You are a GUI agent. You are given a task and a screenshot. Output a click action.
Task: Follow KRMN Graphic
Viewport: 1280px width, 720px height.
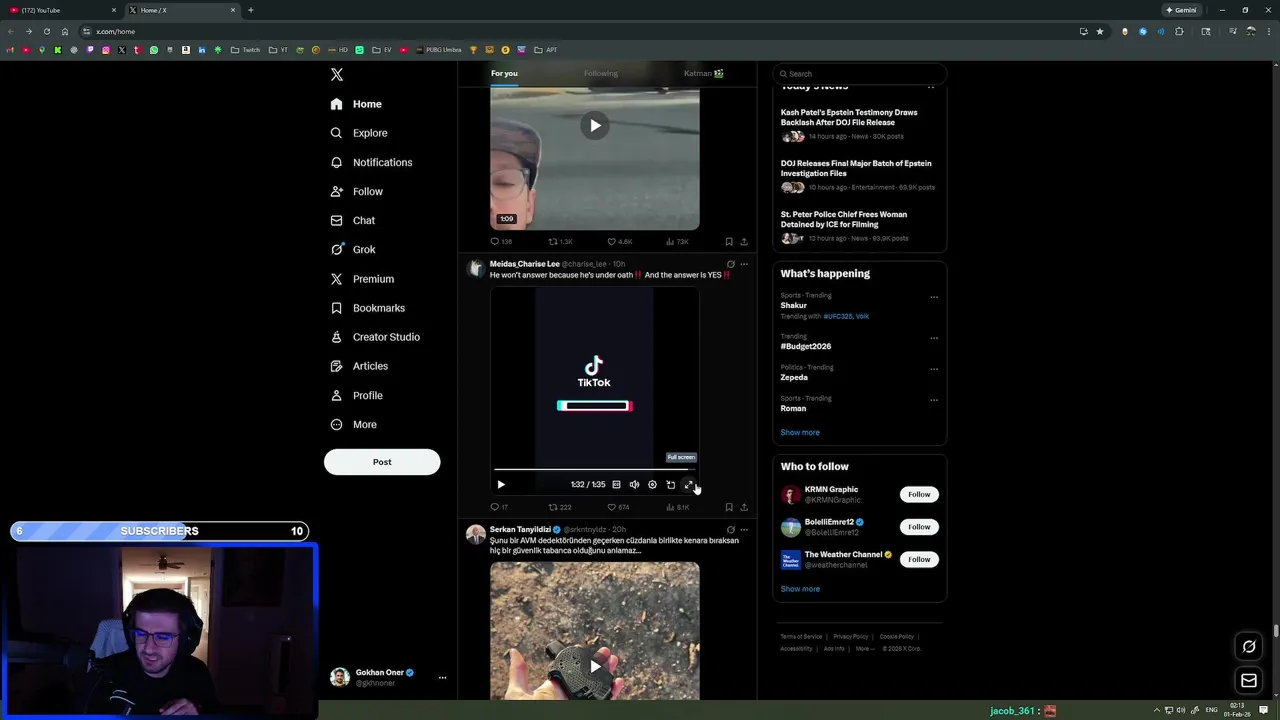click(x=919, y=494)
